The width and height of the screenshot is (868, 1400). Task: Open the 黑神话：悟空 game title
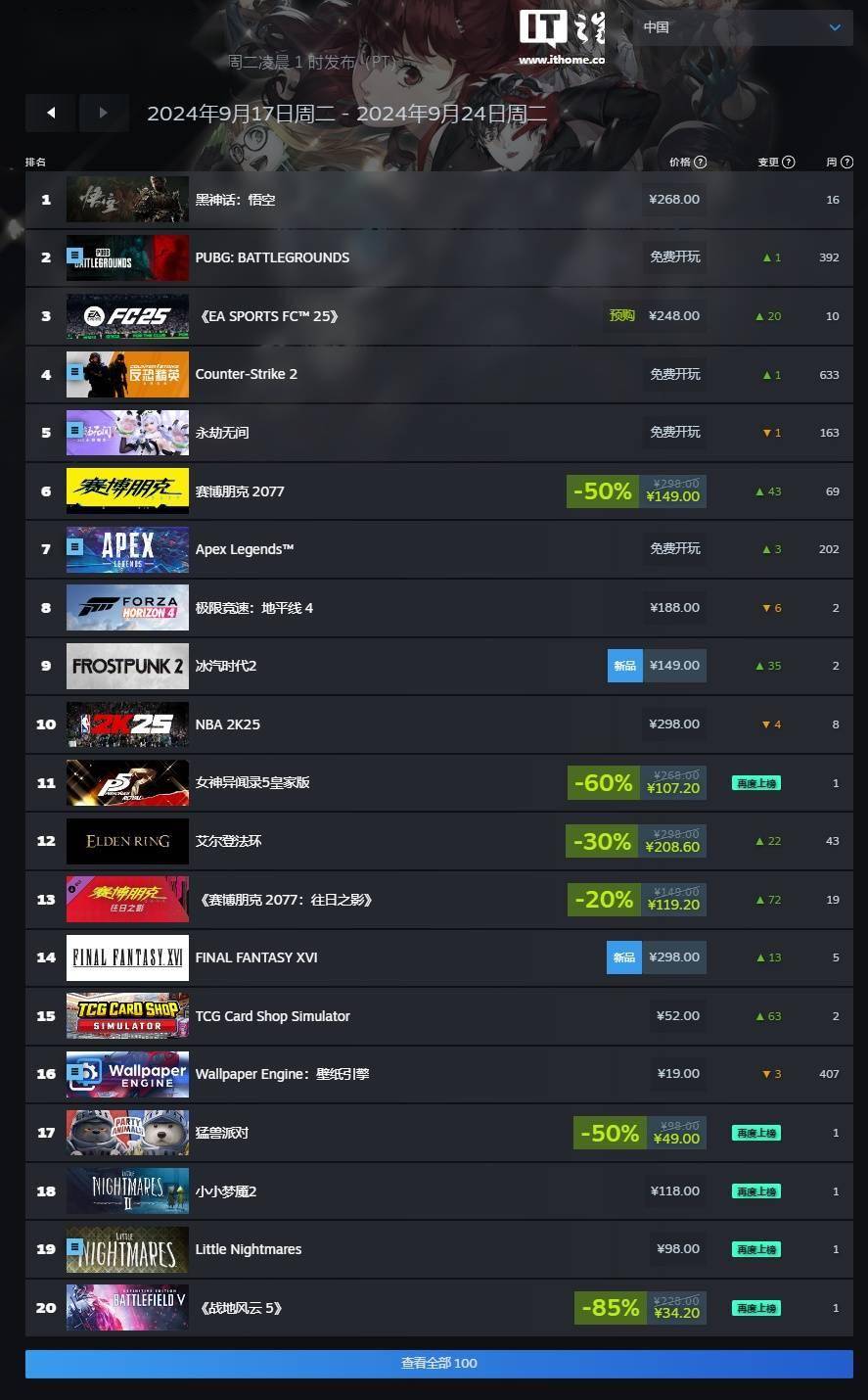point(235,200)
